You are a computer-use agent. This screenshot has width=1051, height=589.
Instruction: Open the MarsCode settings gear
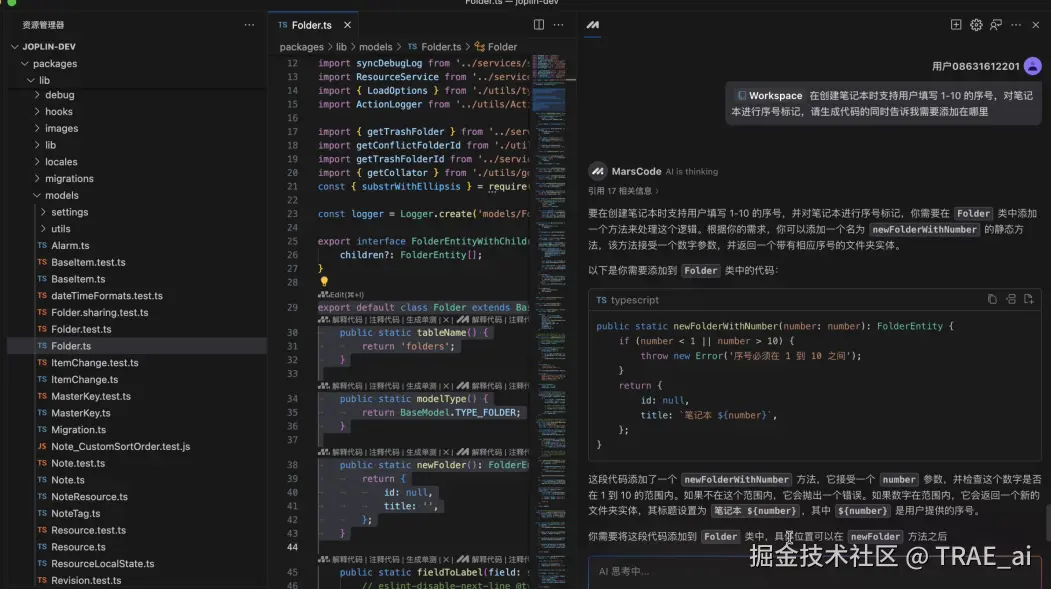pos(974,24)
